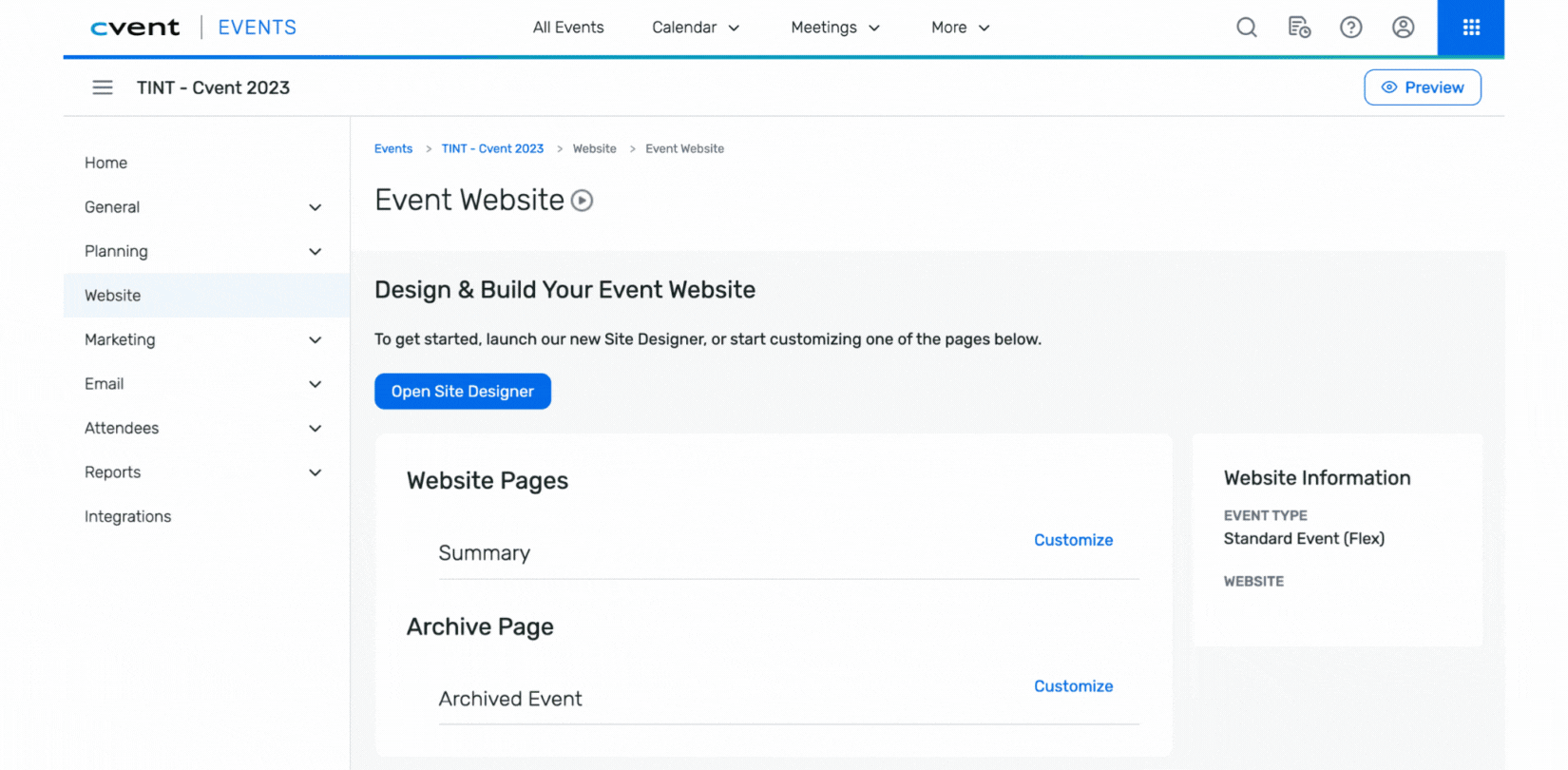1568x770 pixels.
Task: Customize the Archived Event page
Action: [1073, 686]
